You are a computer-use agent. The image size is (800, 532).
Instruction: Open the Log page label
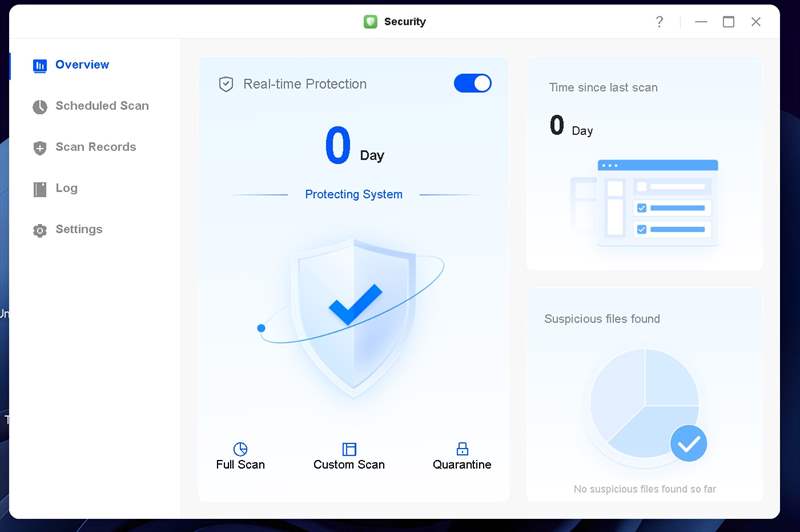click(66, 188)
